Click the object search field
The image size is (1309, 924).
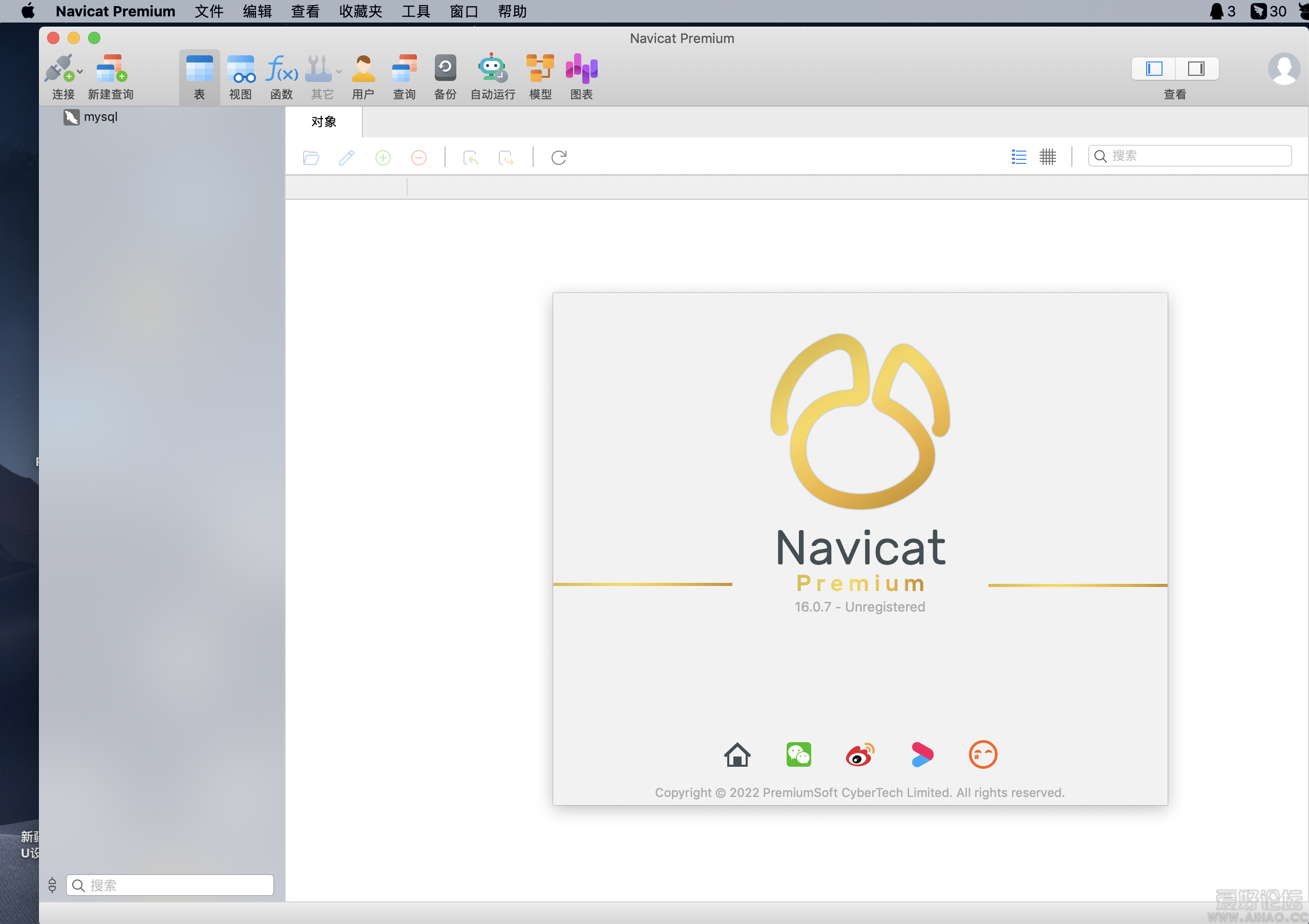tap(1190, 156)
